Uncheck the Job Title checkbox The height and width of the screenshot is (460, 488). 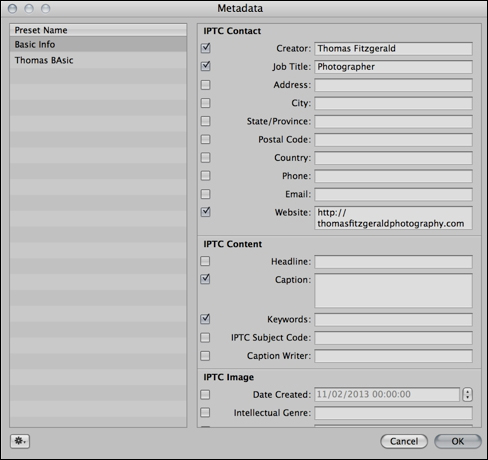(x=206, y=66)
